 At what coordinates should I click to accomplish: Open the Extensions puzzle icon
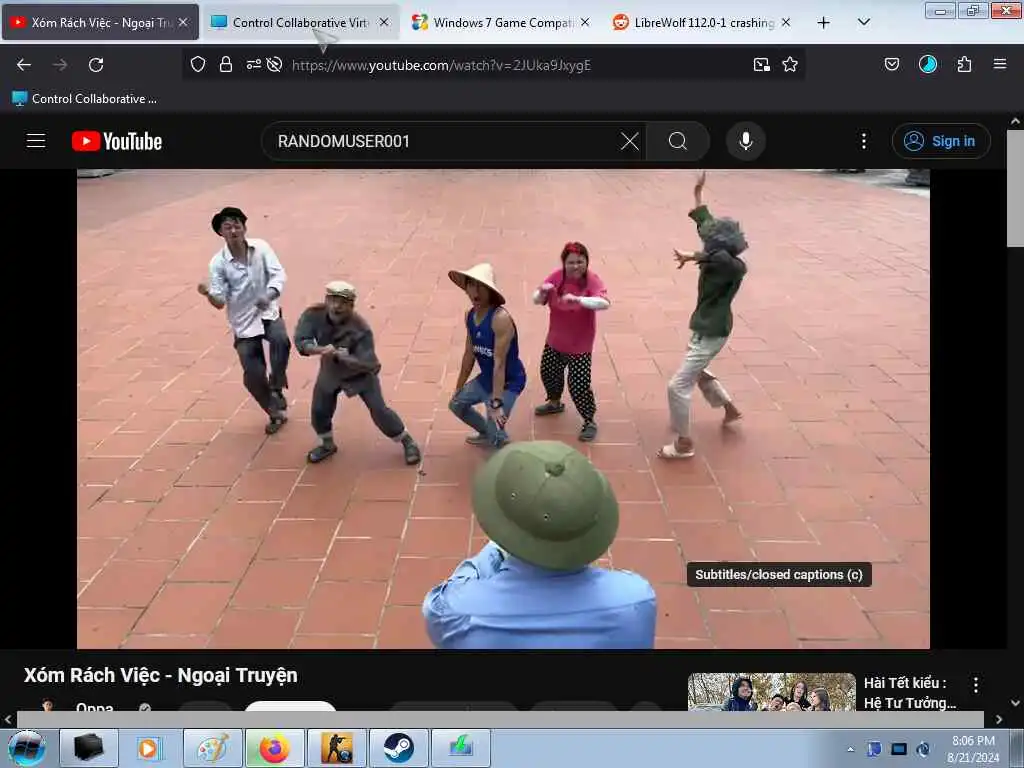(964, 64)
